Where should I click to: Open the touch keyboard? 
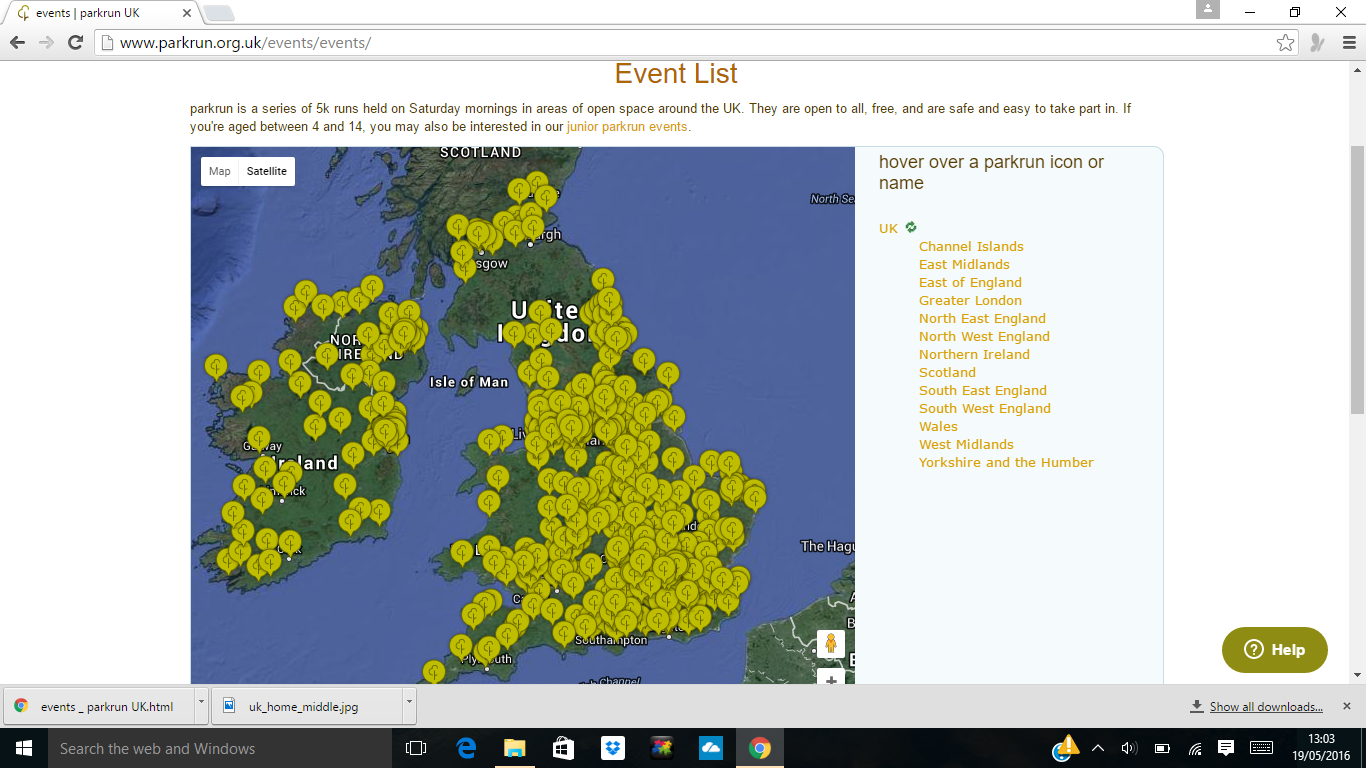[1261, 748]
